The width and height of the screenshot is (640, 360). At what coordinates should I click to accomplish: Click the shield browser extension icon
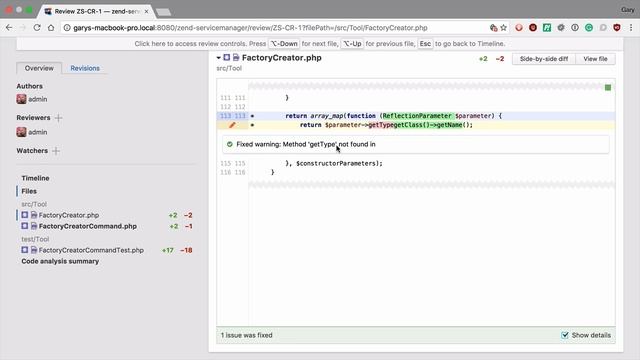click(617, 28)
